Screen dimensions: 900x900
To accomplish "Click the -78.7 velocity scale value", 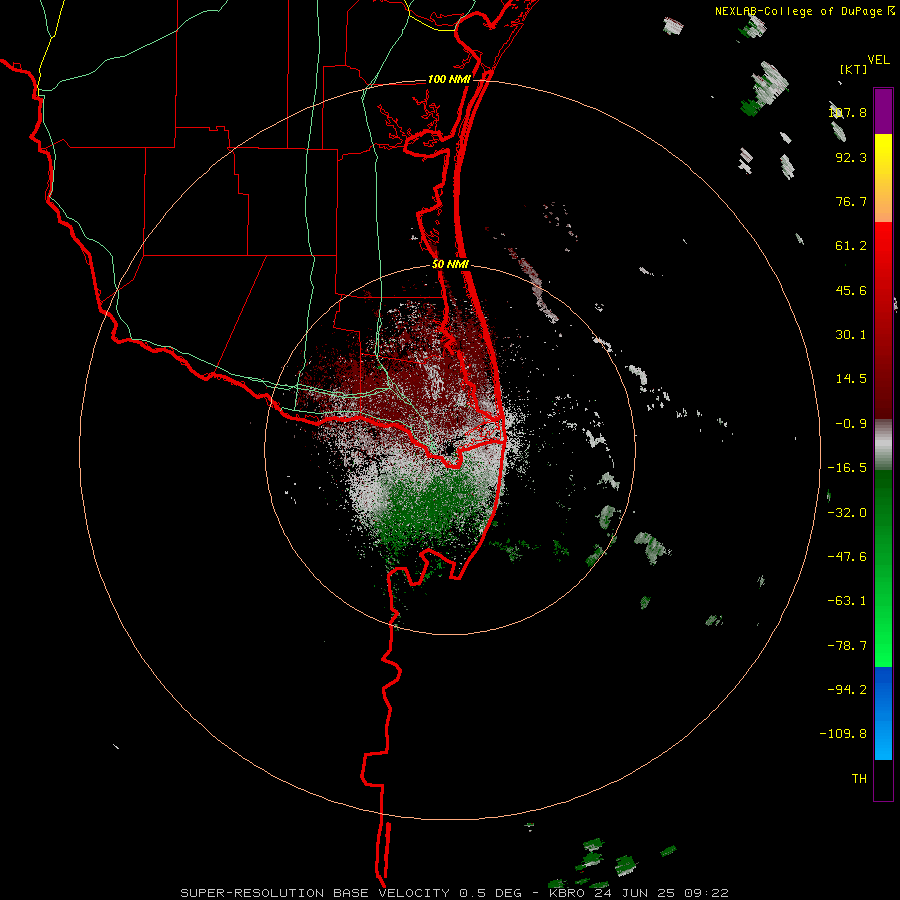I will point(847,646).
